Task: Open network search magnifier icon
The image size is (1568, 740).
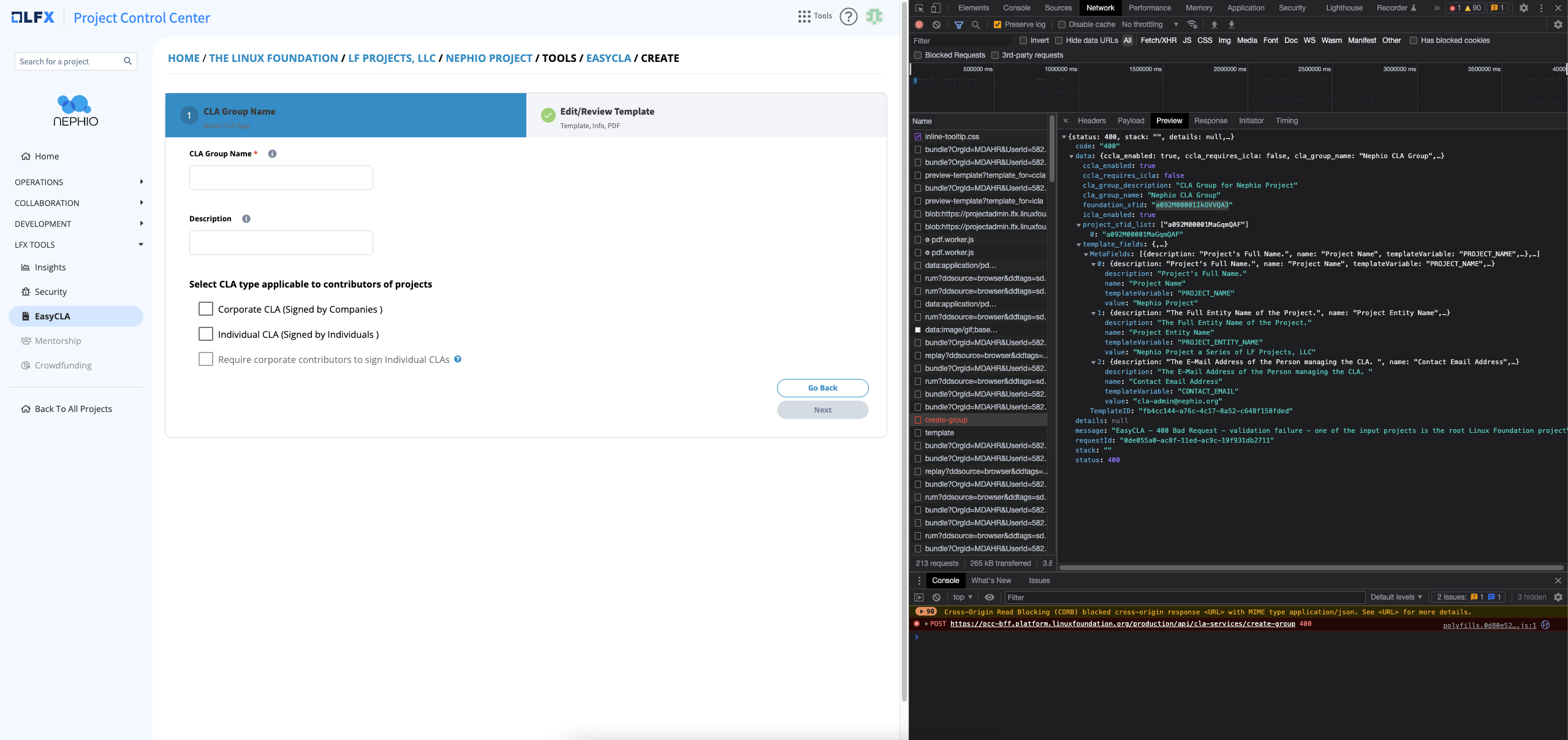Action: 976,25
